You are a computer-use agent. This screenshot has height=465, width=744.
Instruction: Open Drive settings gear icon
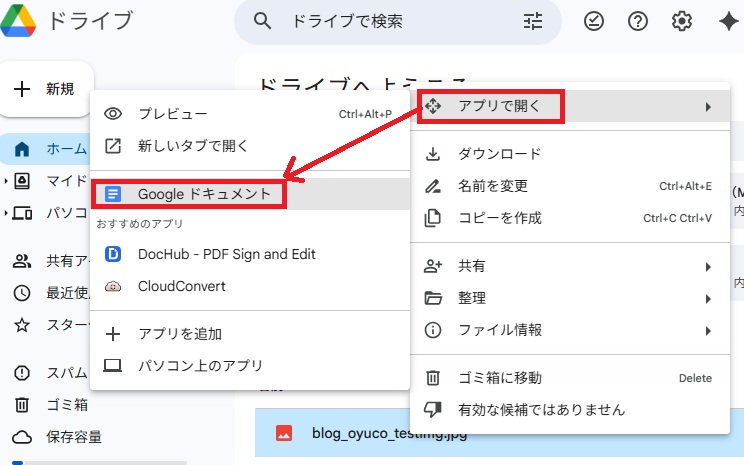tap(682, 22)
